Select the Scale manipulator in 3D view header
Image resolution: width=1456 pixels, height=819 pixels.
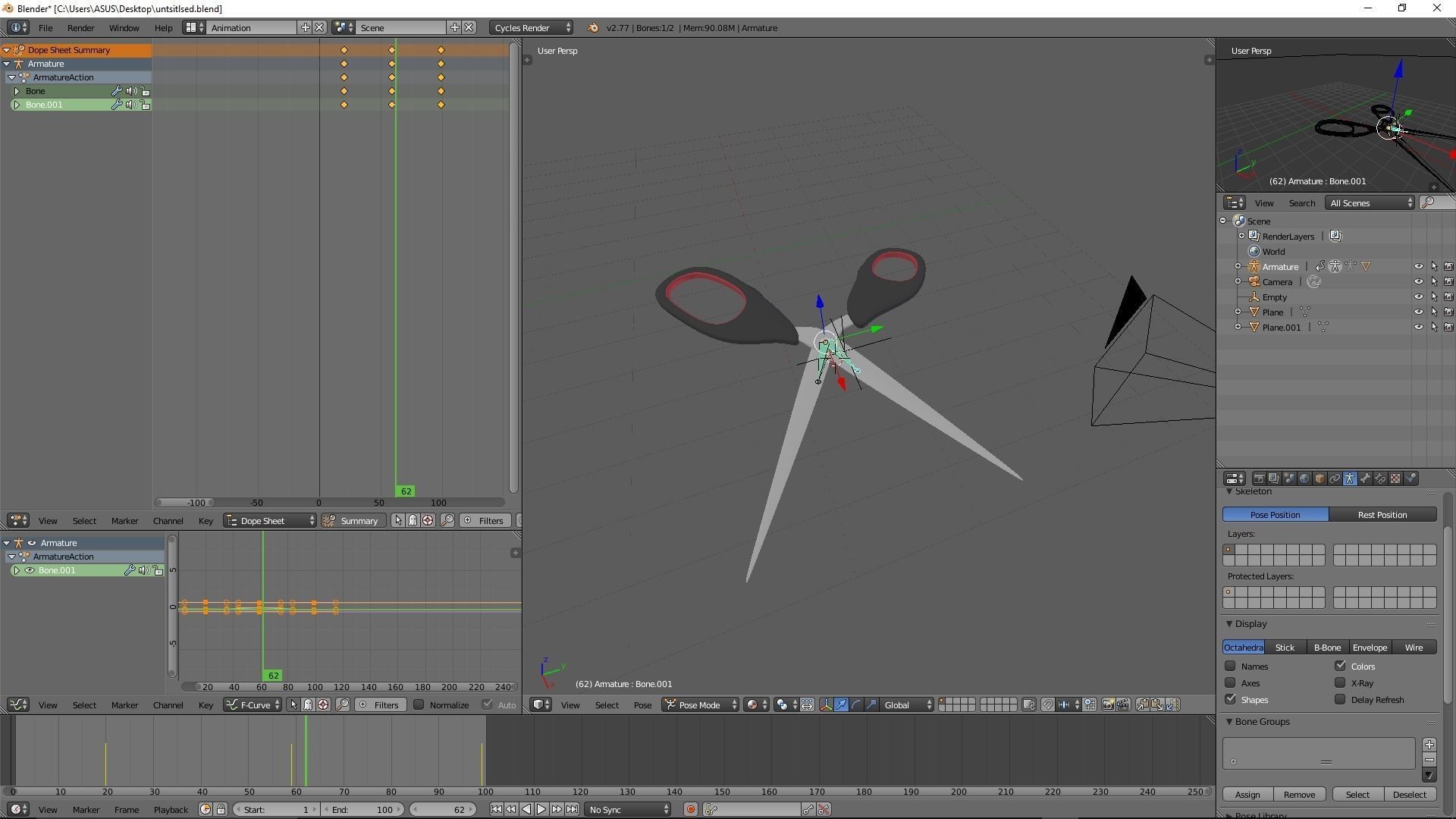point(871,704)
